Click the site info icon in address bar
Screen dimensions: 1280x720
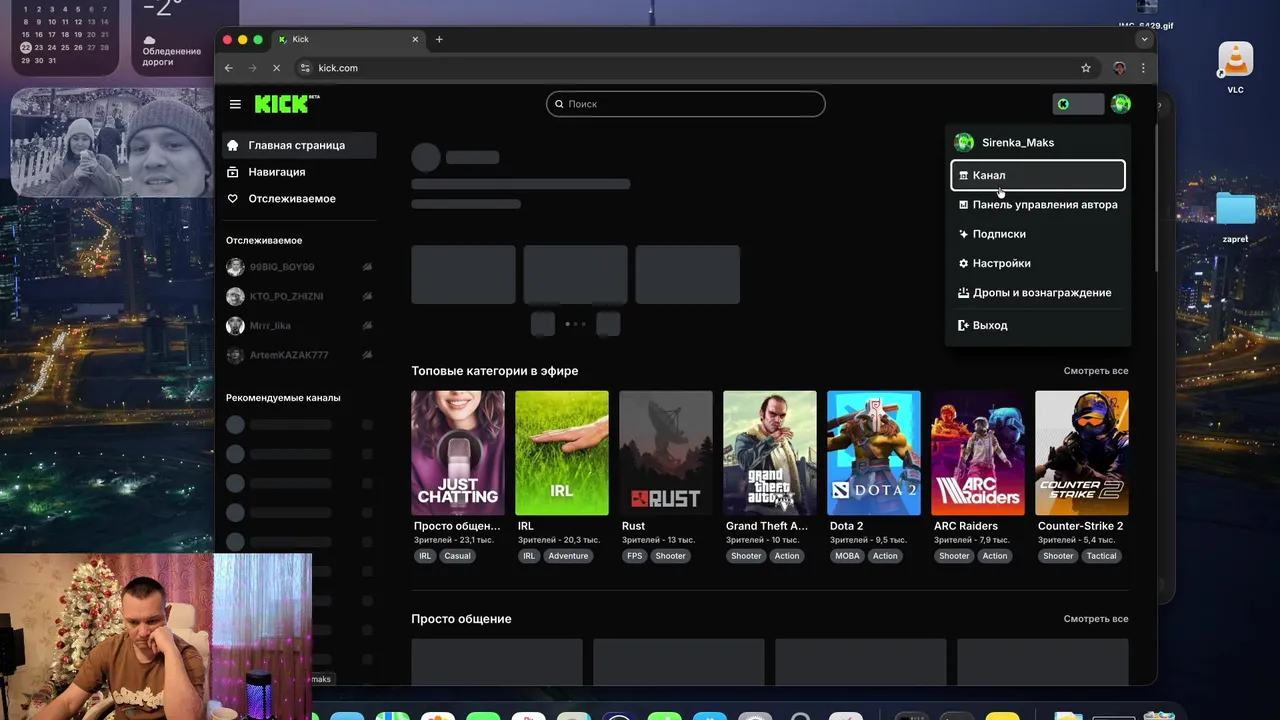[x=306, y=68]
